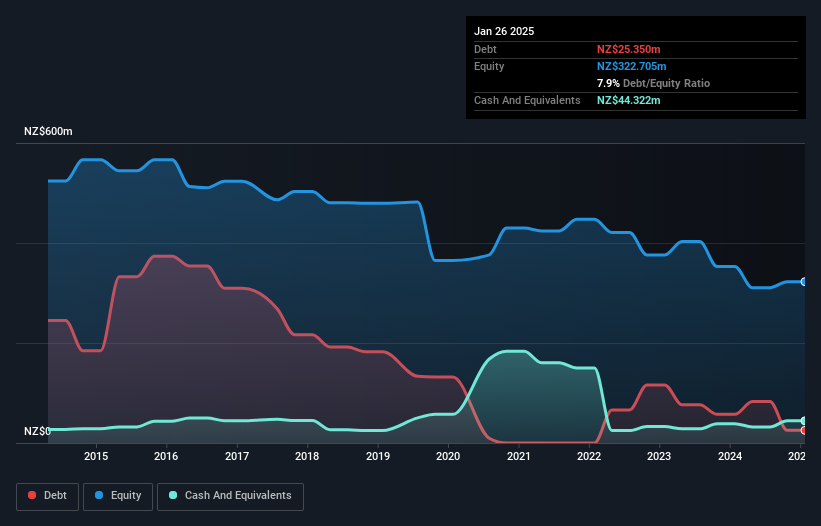
Task: Click the NZ$600m y-axis label
Action: pyautogui.click(x=49, y=132)
